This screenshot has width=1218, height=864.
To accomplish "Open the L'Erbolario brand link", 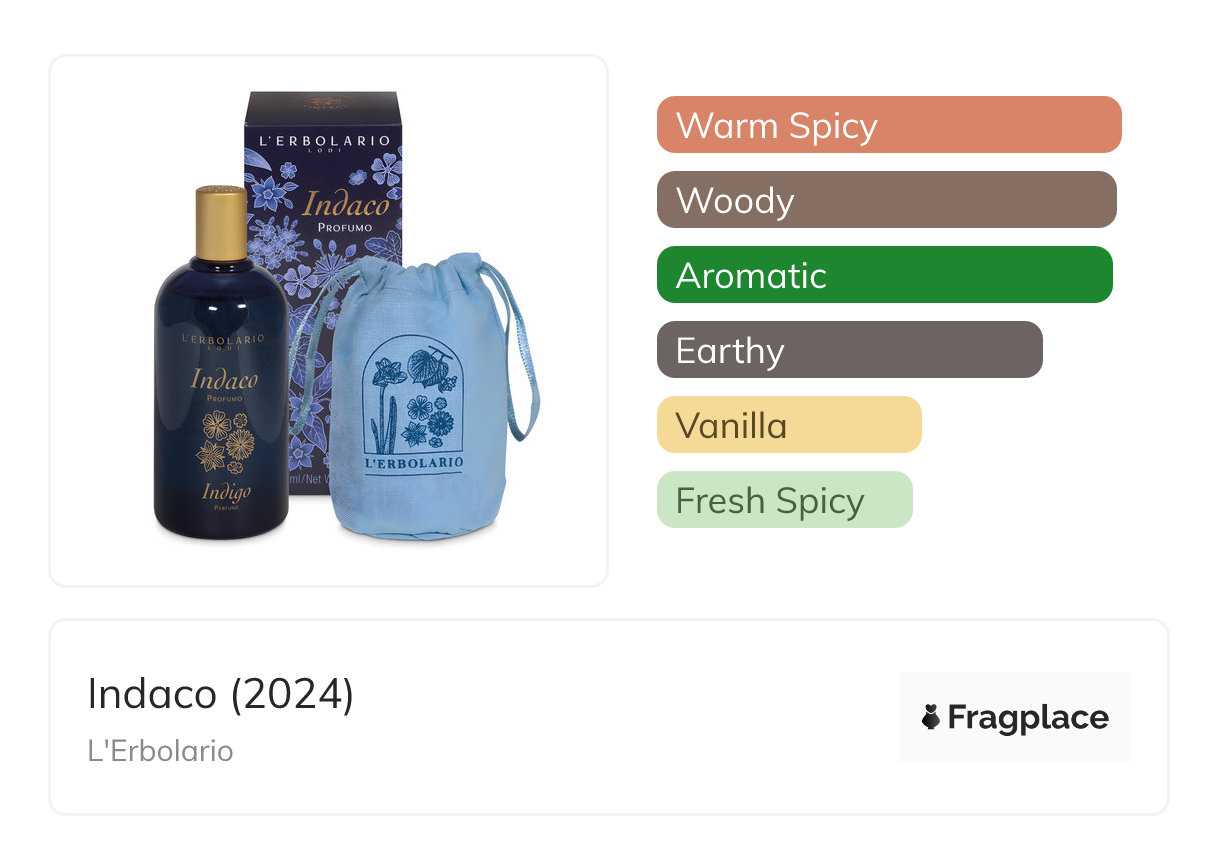I will (160, 751).
